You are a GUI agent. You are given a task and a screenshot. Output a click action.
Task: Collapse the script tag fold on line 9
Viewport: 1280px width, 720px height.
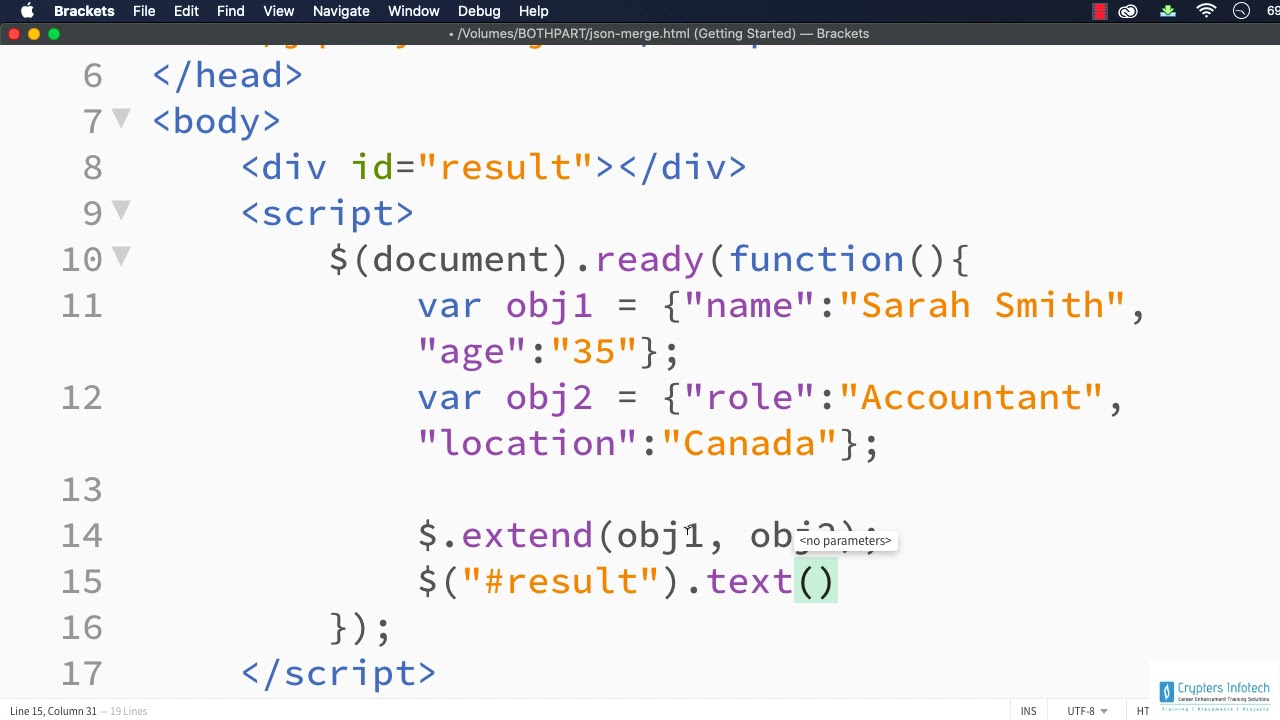tap(121, 211)
